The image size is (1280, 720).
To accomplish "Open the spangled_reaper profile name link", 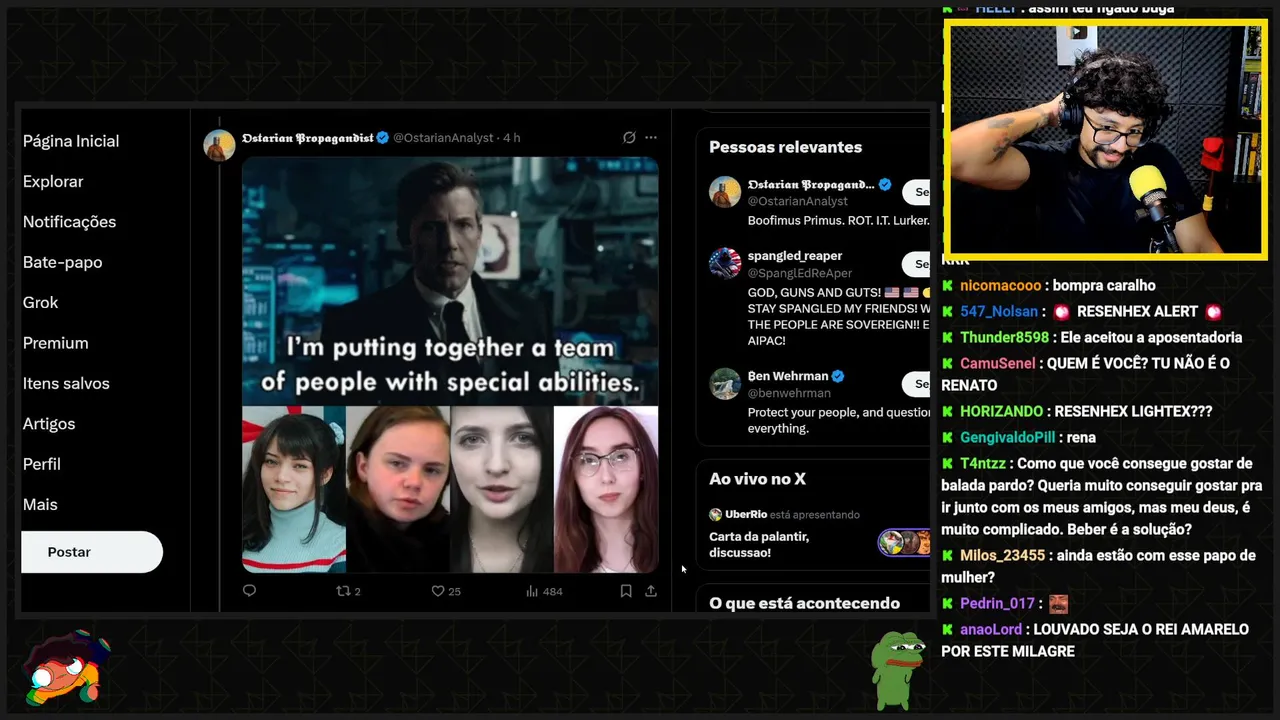I will [x=795, y=256].
